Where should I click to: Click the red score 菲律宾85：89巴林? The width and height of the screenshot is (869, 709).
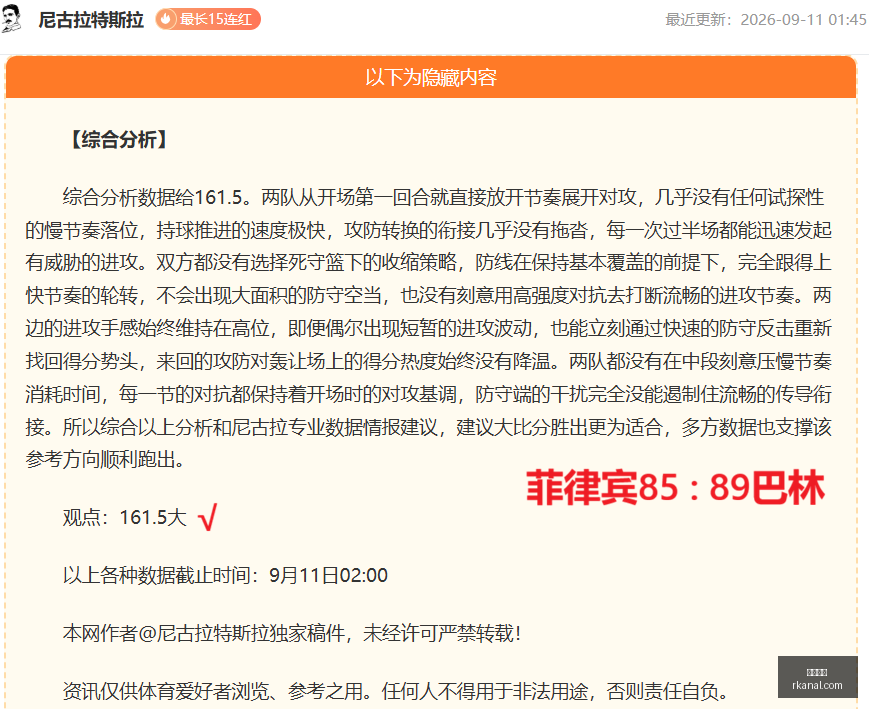click(676, 488)
